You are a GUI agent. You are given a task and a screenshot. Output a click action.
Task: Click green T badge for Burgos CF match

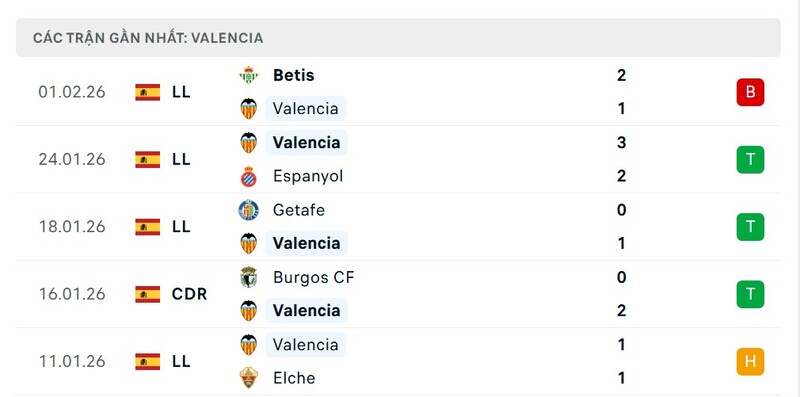click(x=750, y=294)
